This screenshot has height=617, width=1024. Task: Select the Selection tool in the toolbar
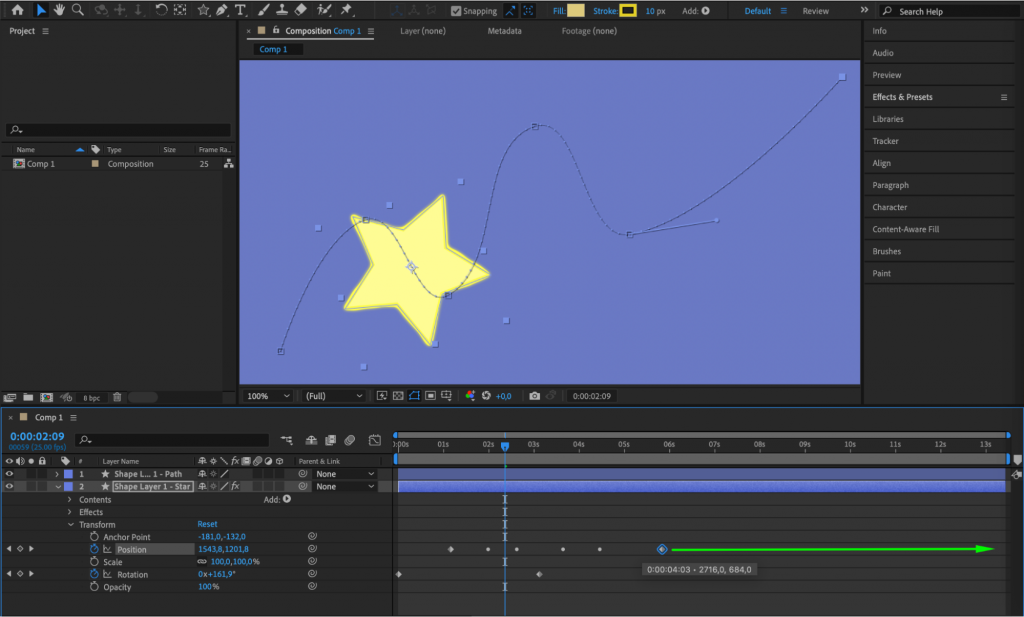pyautogui.click(x=41, y=11)
